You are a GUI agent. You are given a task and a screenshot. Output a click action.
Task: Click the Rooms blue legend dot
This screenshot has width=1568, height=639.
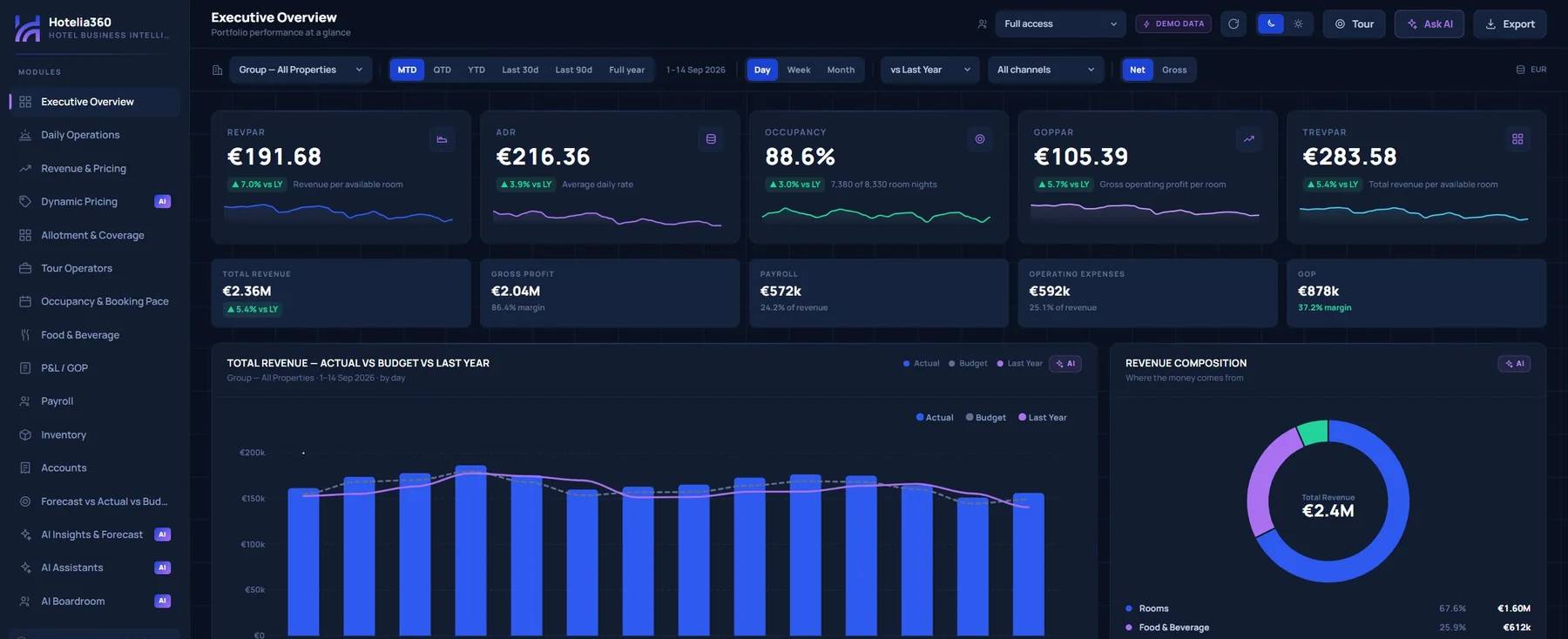tap(1129, 609)
